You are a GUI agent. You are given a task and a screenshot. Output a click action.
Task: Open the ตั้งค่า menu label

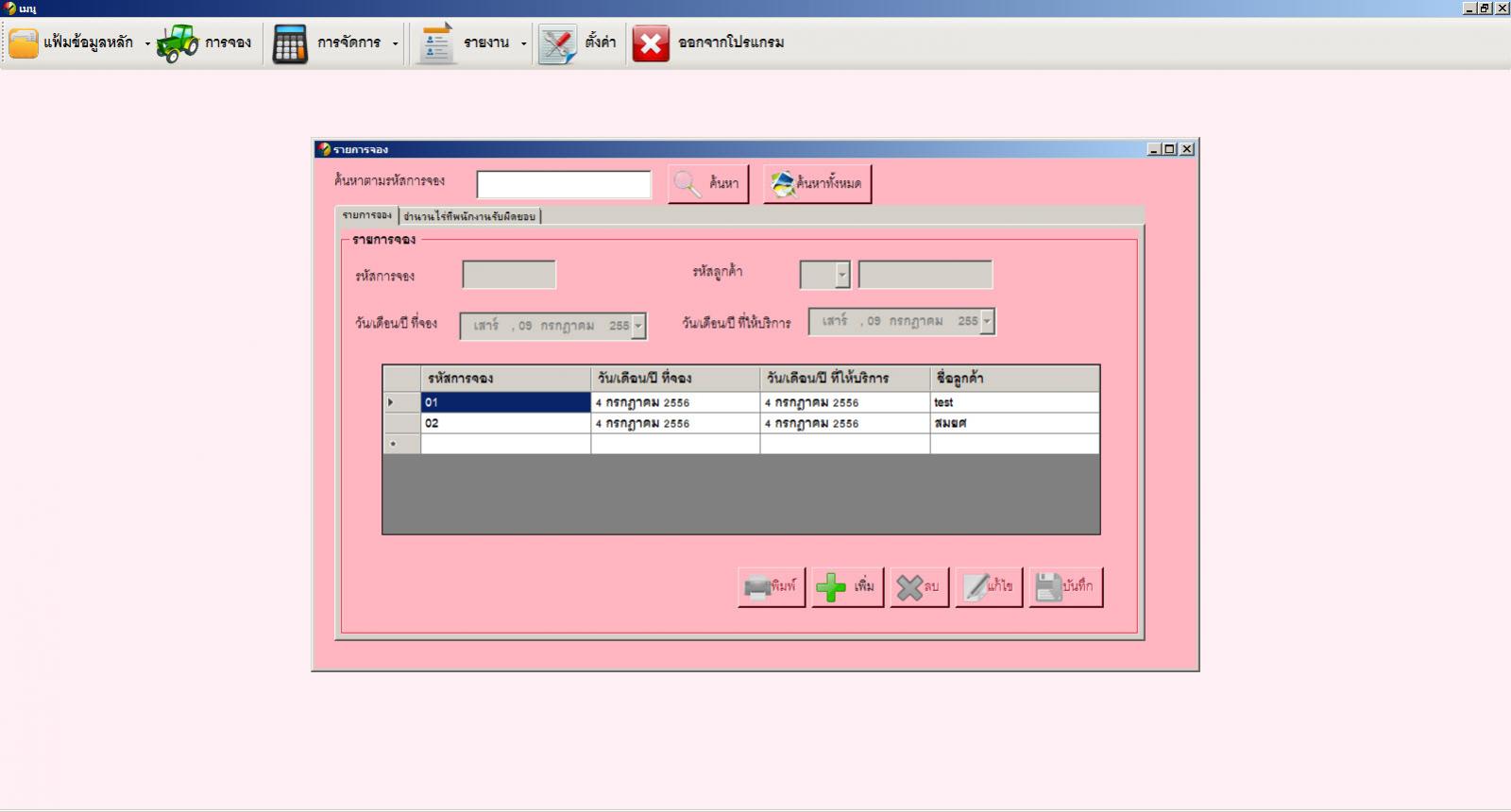point(600,42)
